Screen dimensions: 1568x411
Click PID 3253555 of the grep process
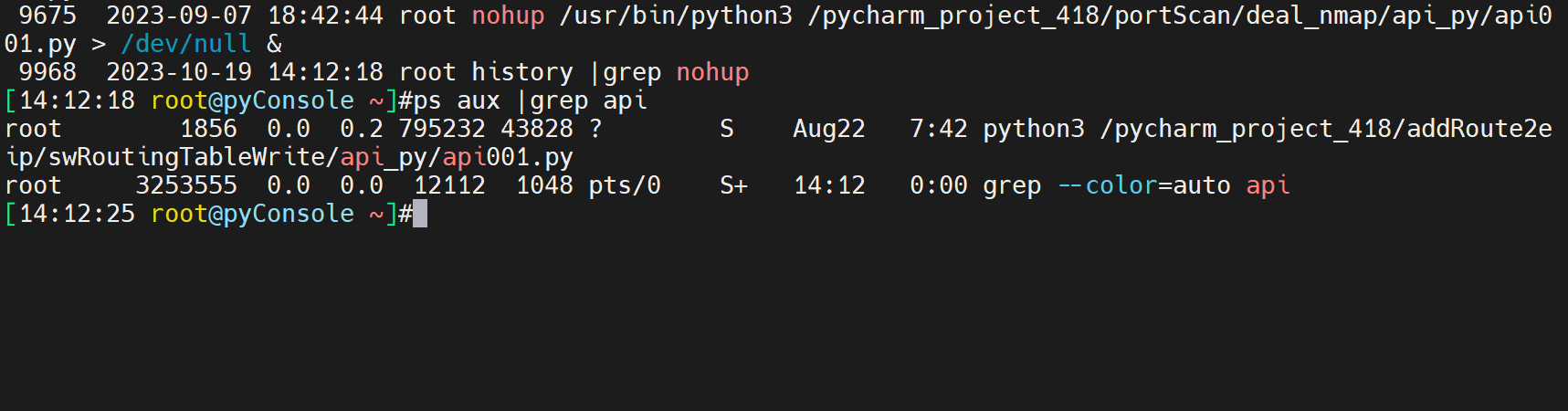tap(186, 185)
